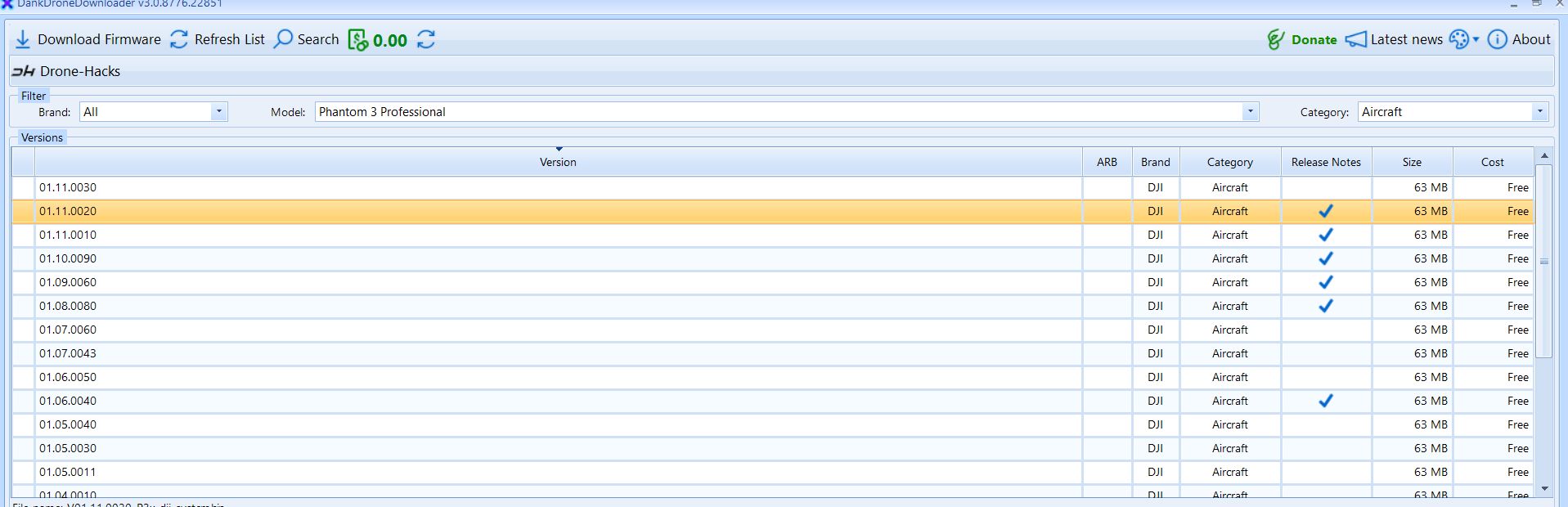This screenshot has height=507, width=1568.
Task: Open the Brand filter dropdown
Action: [x=218, y=112]
